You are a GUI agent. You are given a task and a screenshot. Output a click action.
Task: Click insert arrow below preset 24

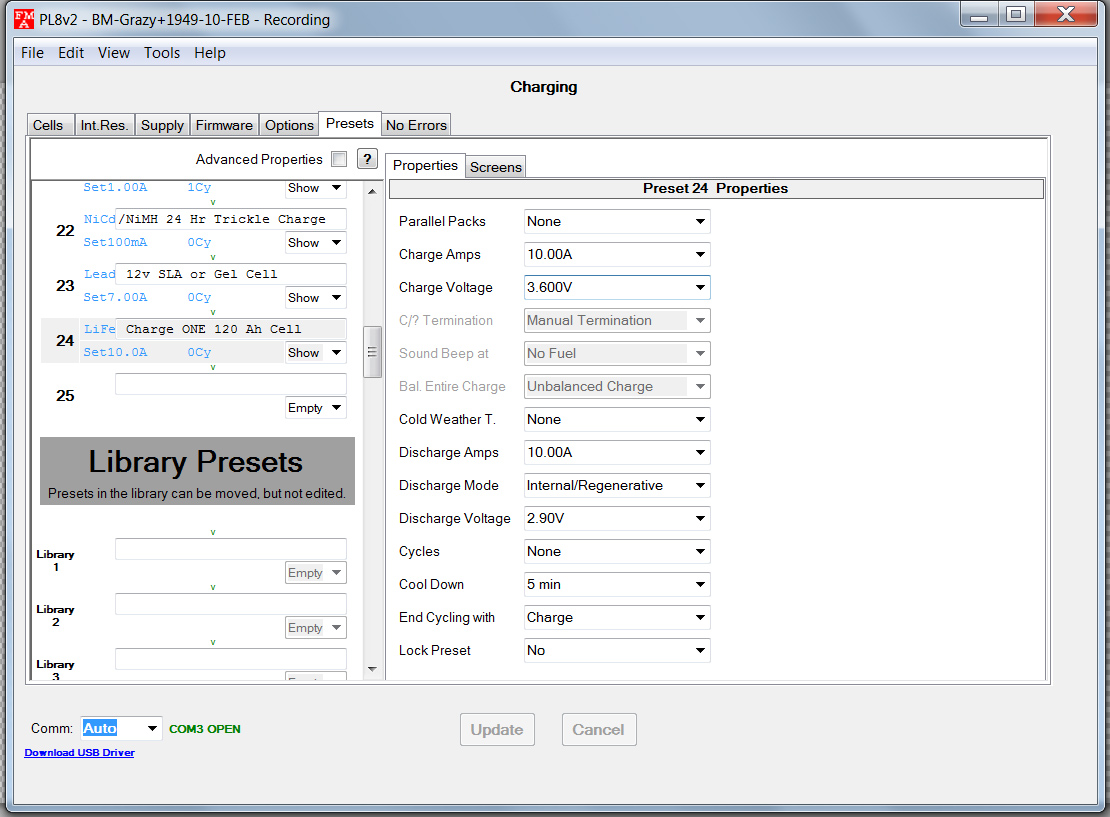(213, 367)
